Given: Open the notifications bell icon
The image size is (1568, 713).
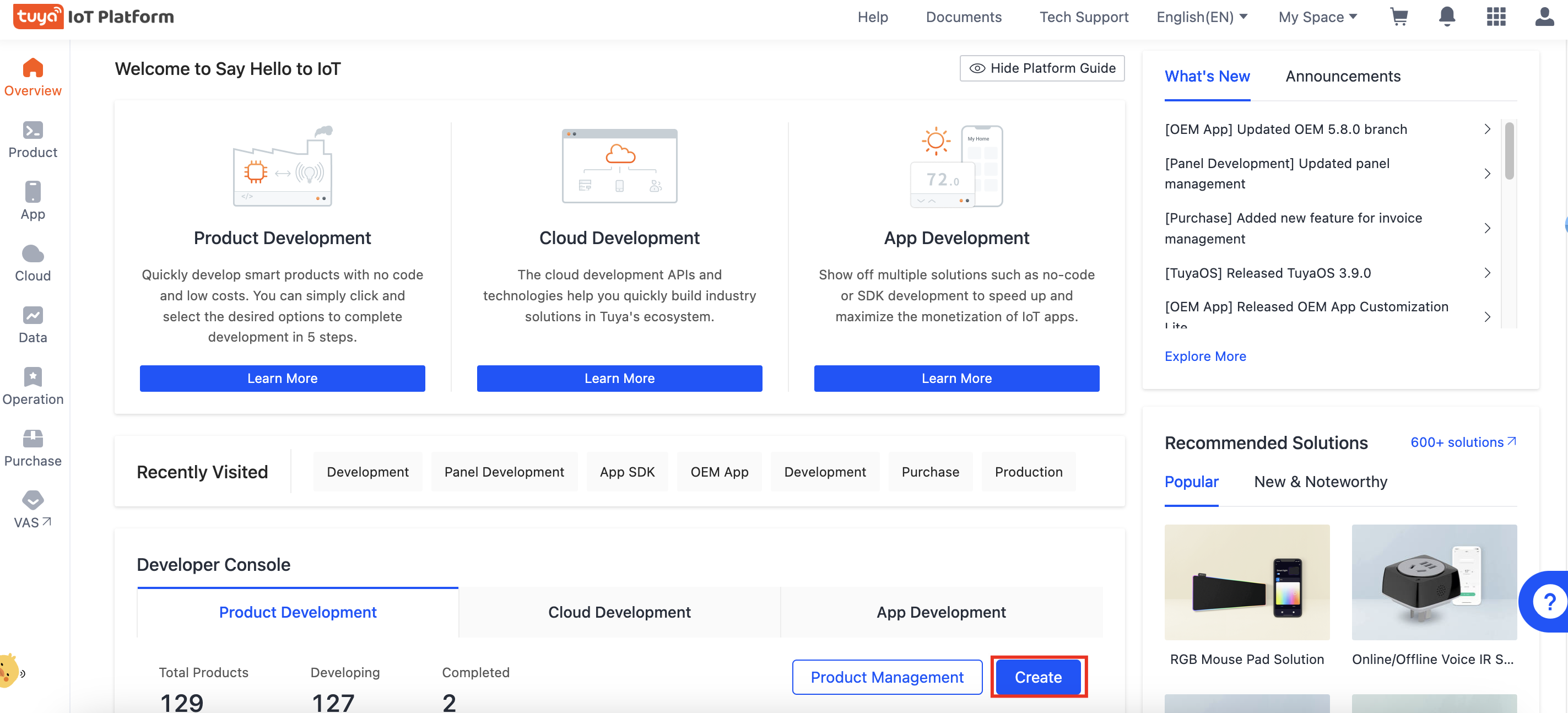Looking at the screenshot, I should [x=1447, y=17].
